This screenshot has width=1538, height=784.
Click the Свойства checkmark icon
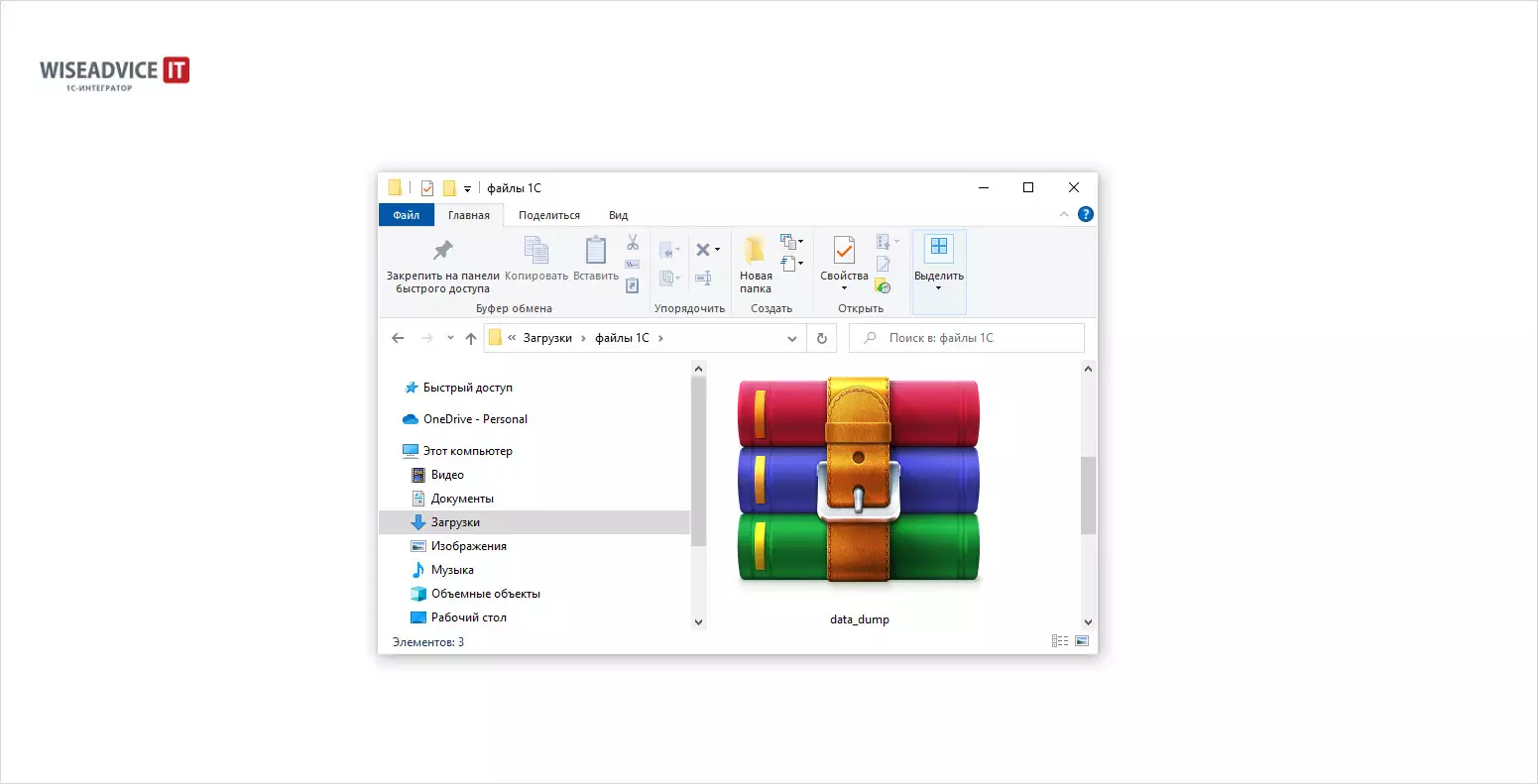(844, 250)
